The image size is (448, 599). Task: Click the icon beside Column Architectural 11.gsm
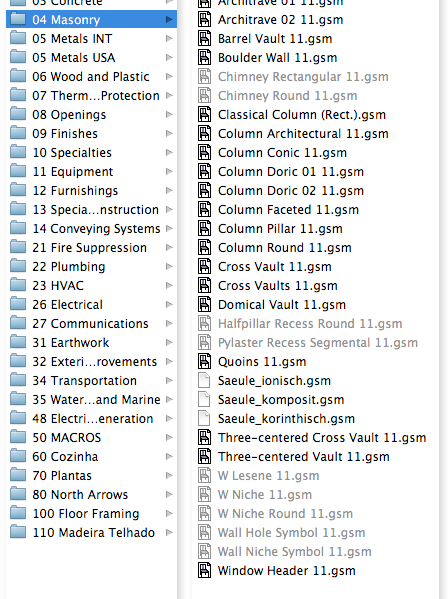(x=204, y=134)
